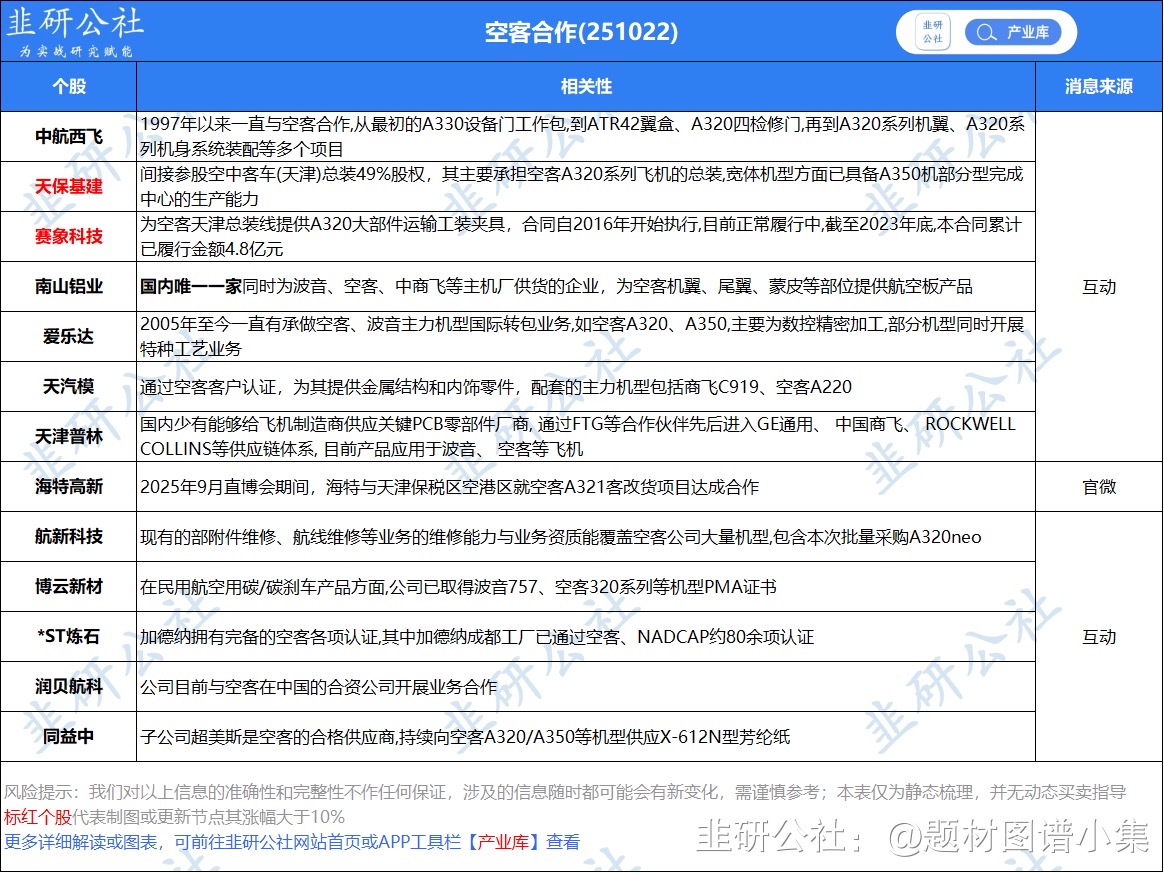This screenshot has height=873, width=1164.
Task: Click the red 标红个股 footer text
Action: point(38,817)
